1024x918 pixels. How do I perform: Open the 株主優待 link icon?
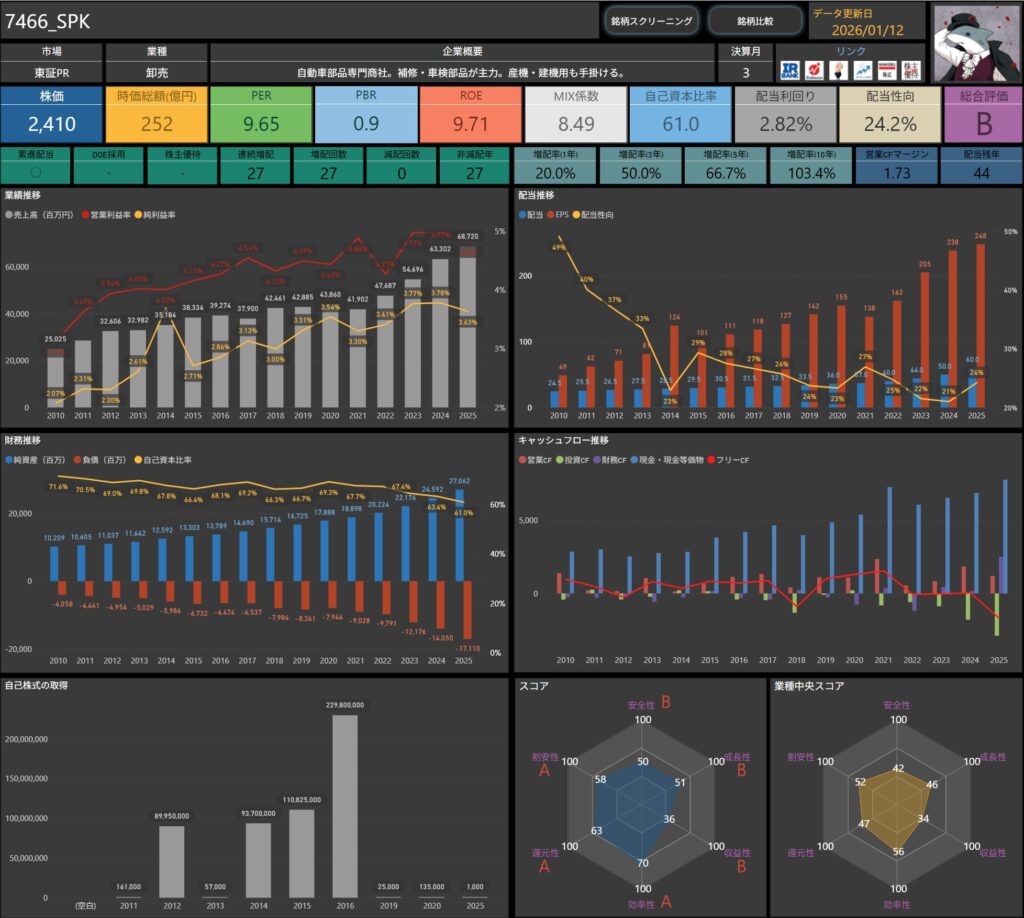[911, 70]
